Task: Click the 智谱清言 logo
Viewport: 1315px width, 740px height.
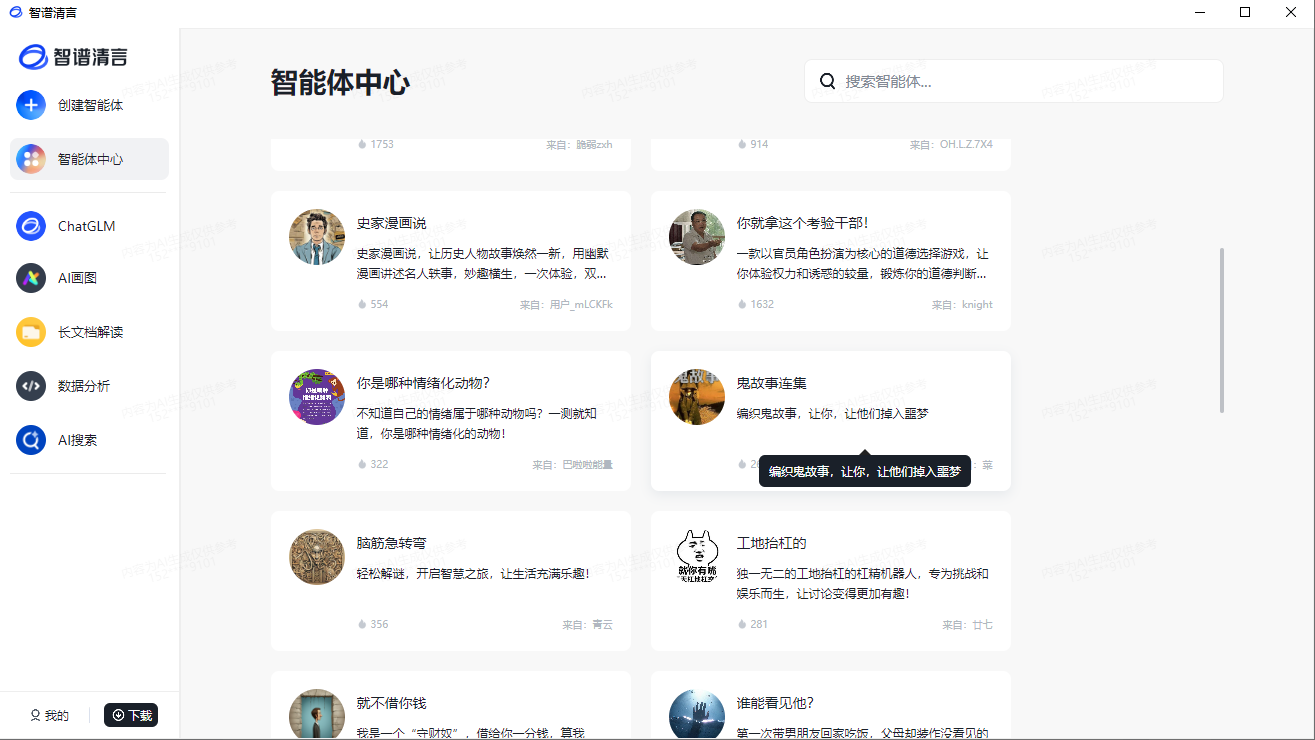Action: [x=75, y=57]
